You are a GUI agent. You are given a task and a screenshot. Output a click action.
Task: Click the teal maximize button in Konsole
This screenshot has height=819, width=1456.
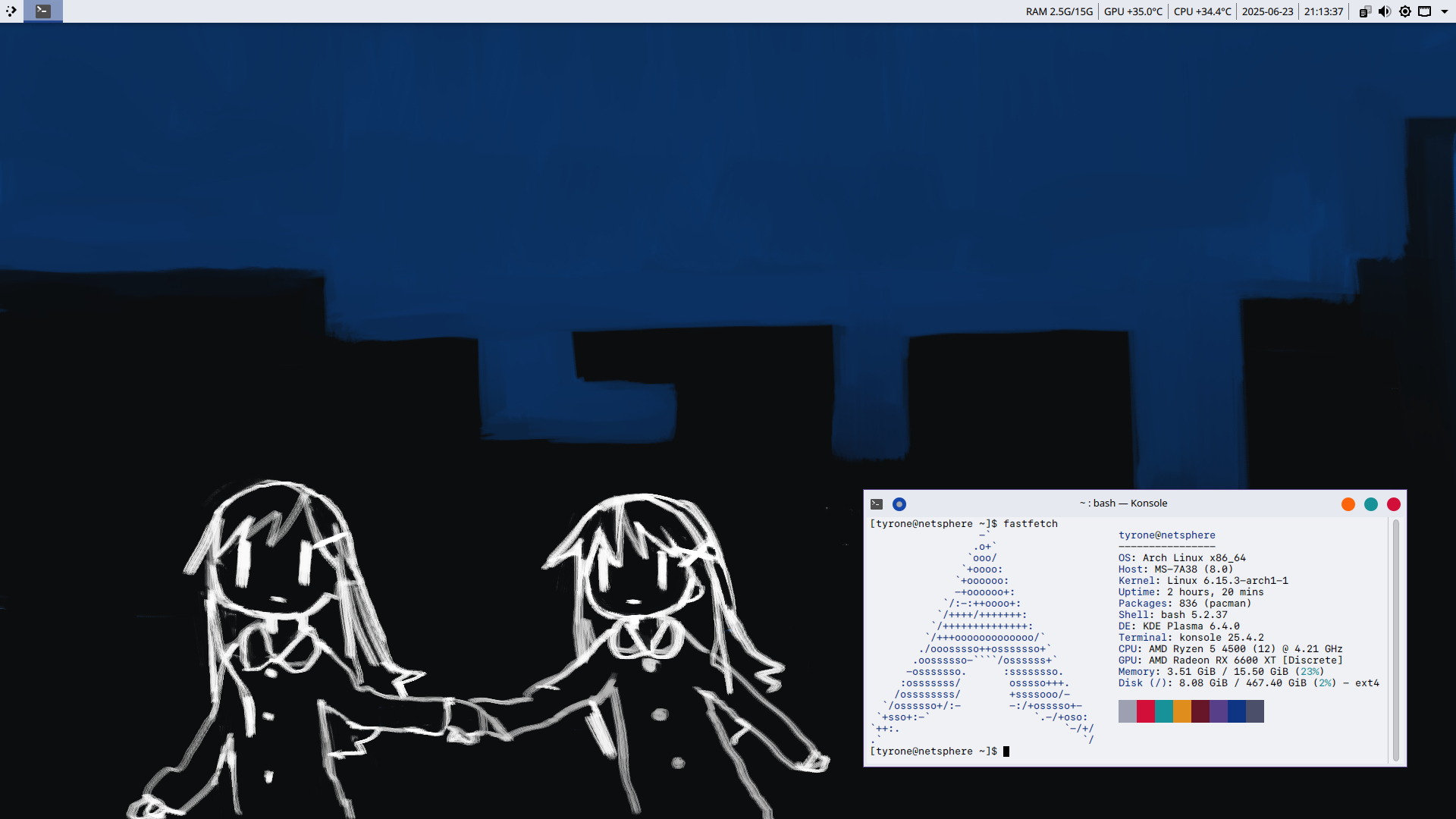(x=1371, y=504)
